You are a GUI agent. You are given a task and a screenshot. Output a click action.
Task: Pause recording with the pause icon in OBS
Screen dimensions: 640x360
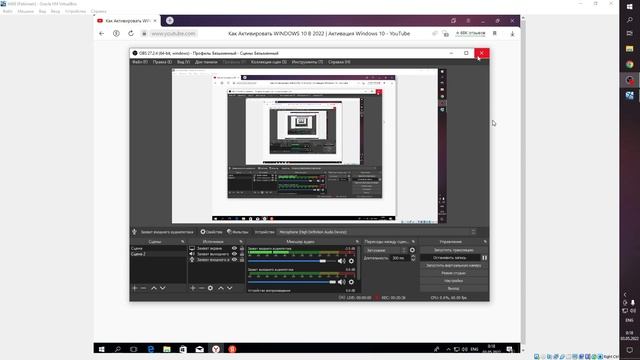[484, 258]
